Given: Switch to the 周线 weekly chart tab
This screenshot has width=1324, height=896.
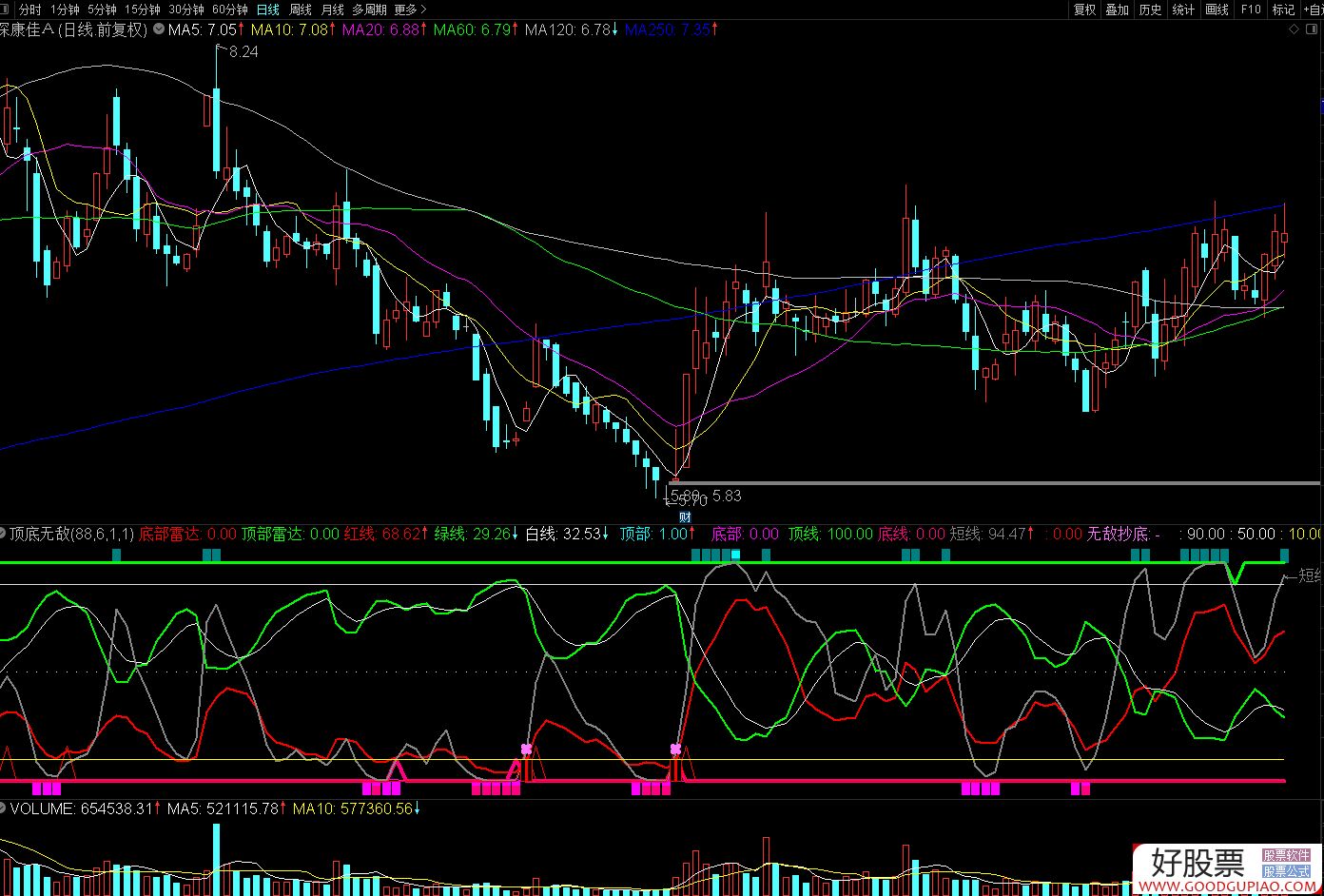Looking at the screenshot, I should (x=301, y=10).
